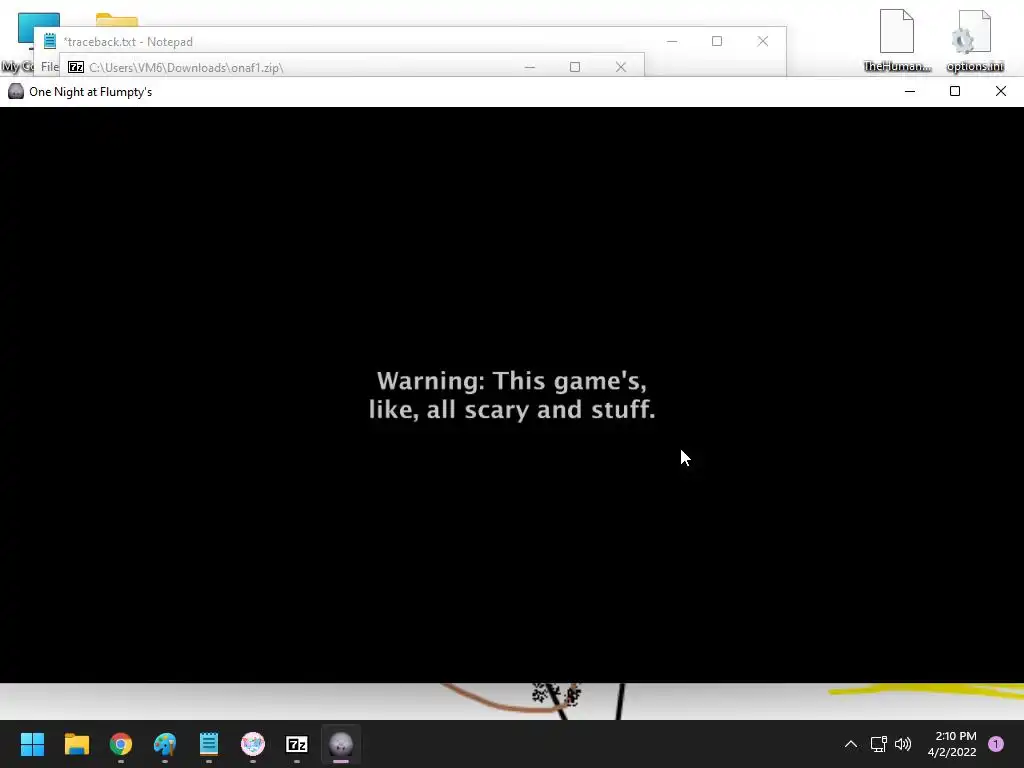1024x768 pixels.
Task: Click the warning text in the game
Action: click(512, 394)
